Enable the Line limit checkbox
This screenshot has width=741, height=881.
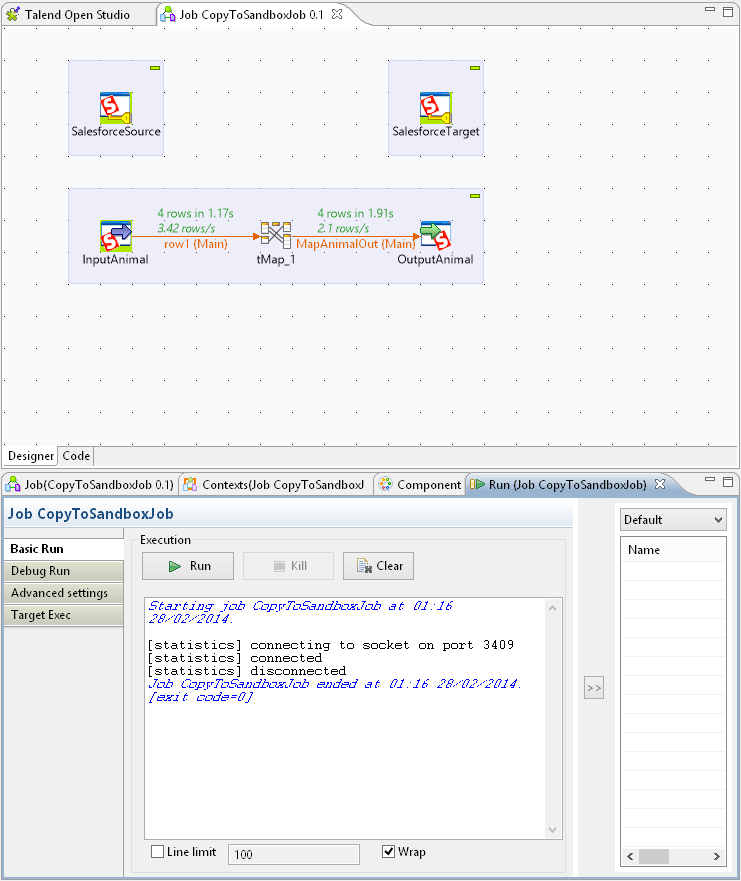(158, 852)
